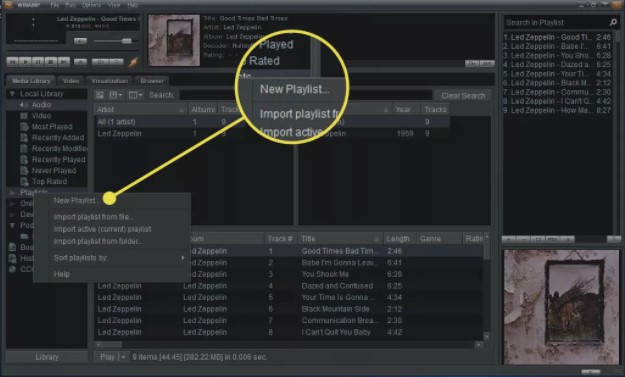This screenshot has width=625, height=377.
Task: Click the CD disc icon in sidebar
Action: [x=12, y=269]
